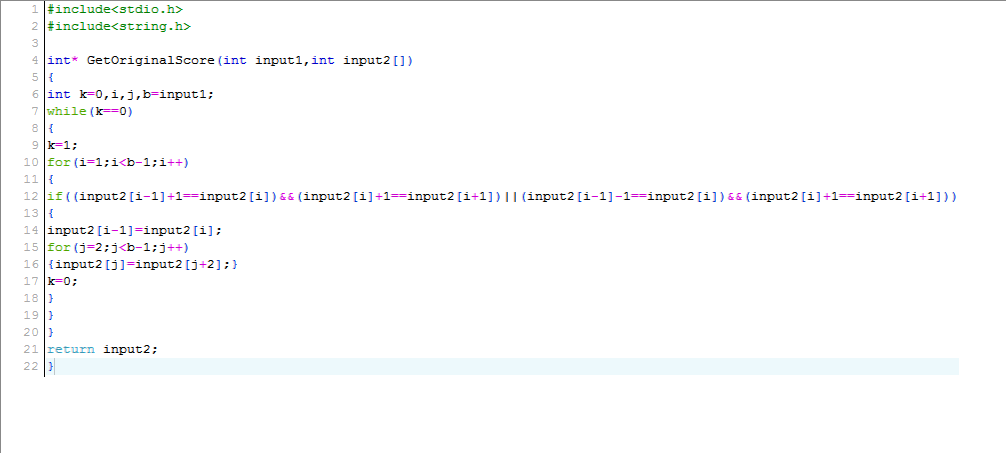This screenshot has width=1006, height=453.
Task: Click the k=1; assignment
Action: point(62,145)
